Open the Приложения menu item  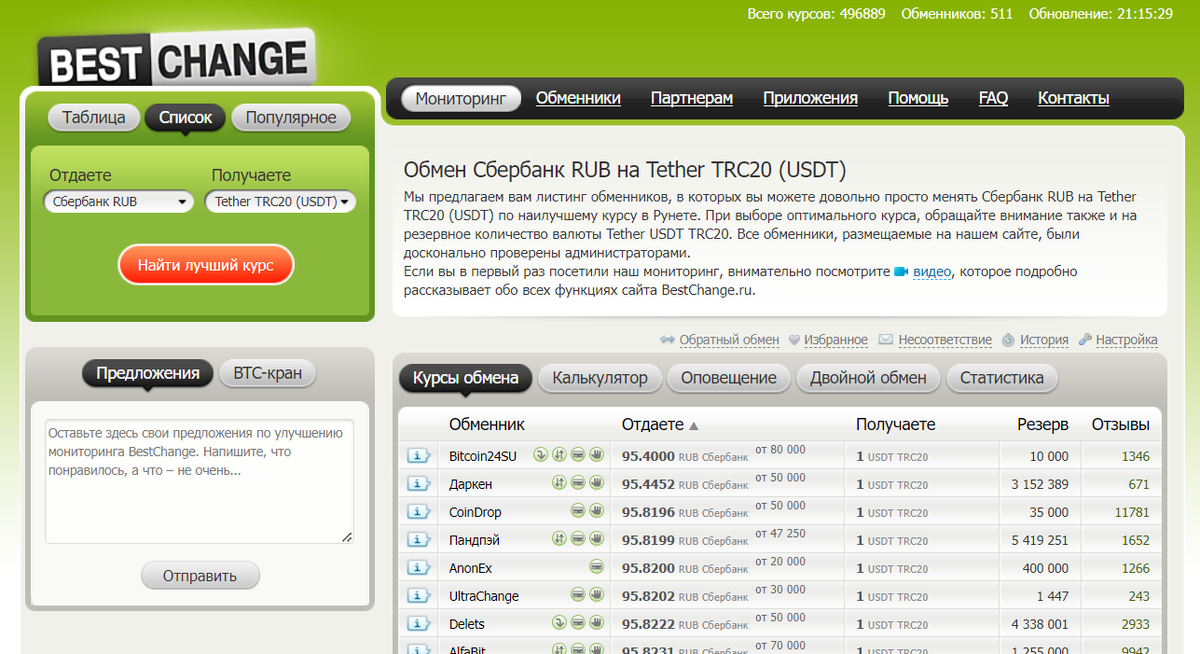tap(810, 98)
